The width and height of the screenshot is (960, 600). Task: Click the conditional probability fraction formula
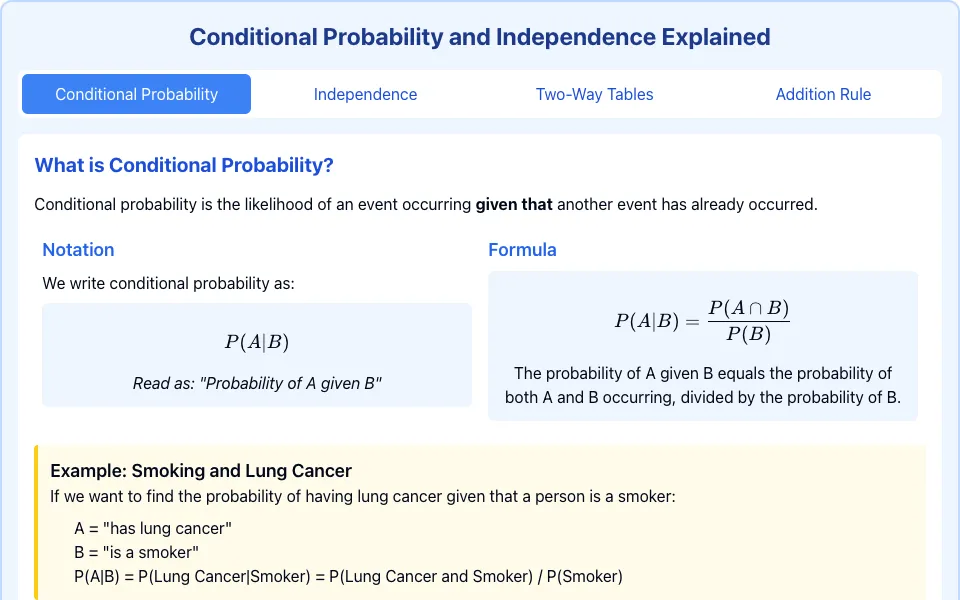tap(702, 321)
